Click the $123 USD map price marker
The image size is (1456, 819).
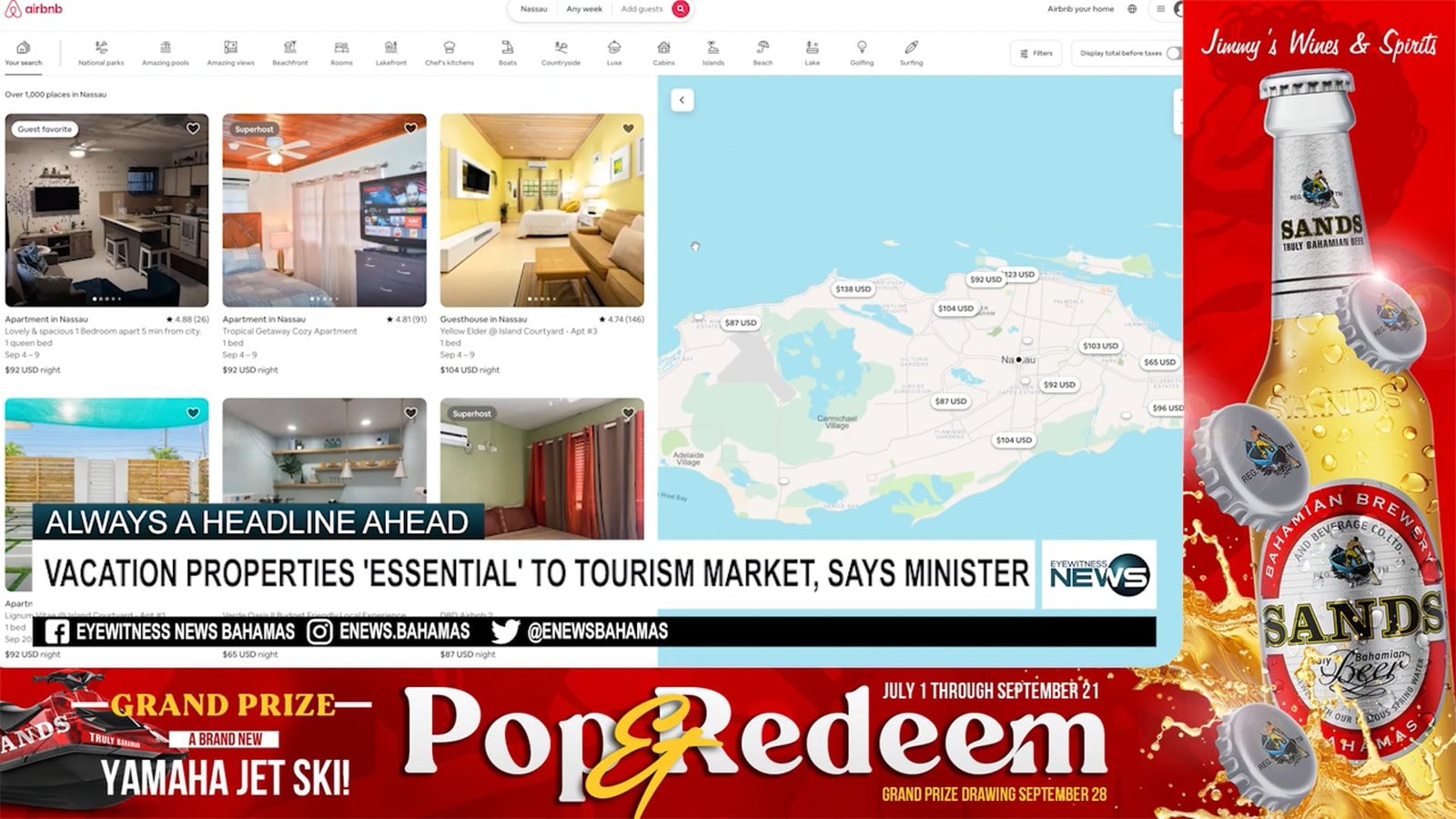click(x=1020, y=274)
